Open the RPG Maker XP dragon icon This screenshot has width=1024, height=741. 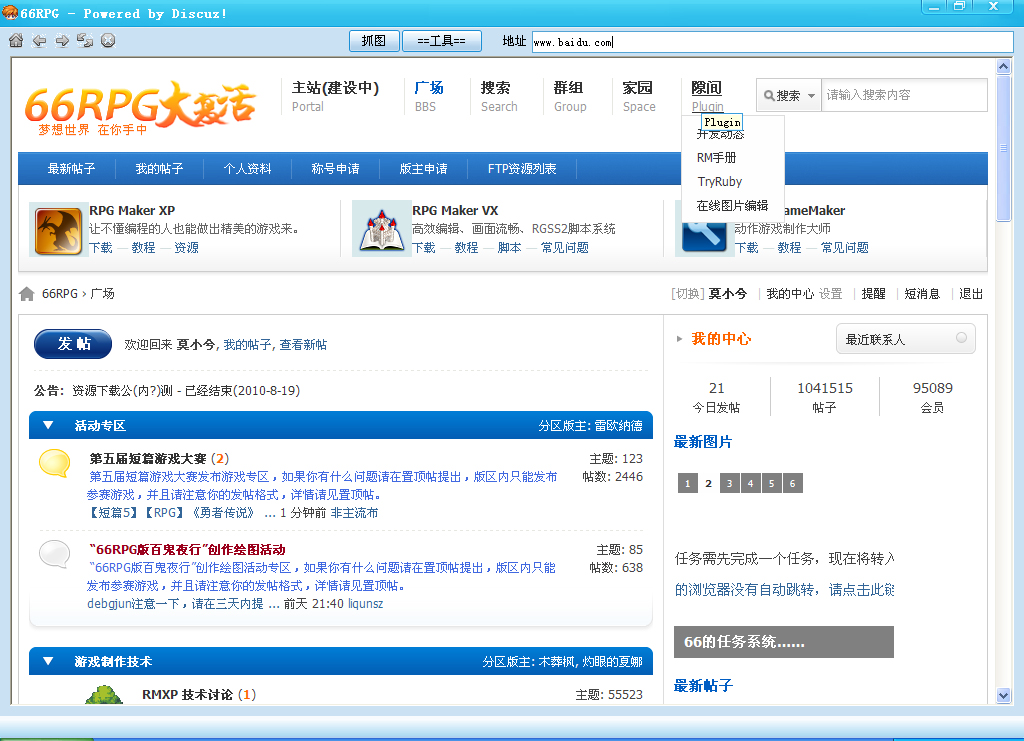coord(58,231)
